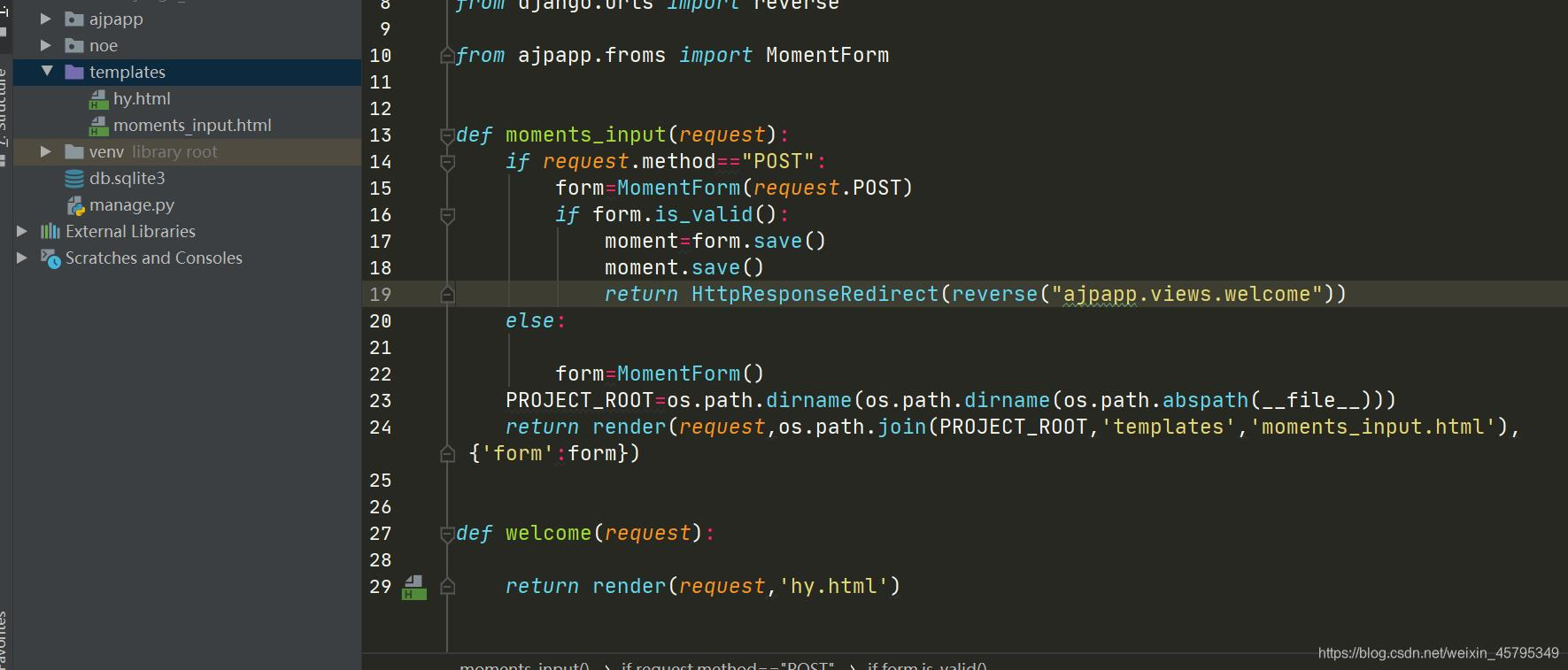Click the fold end marker at line 29
This screenshot has width=1568, height=670.
tap(447, 587)
